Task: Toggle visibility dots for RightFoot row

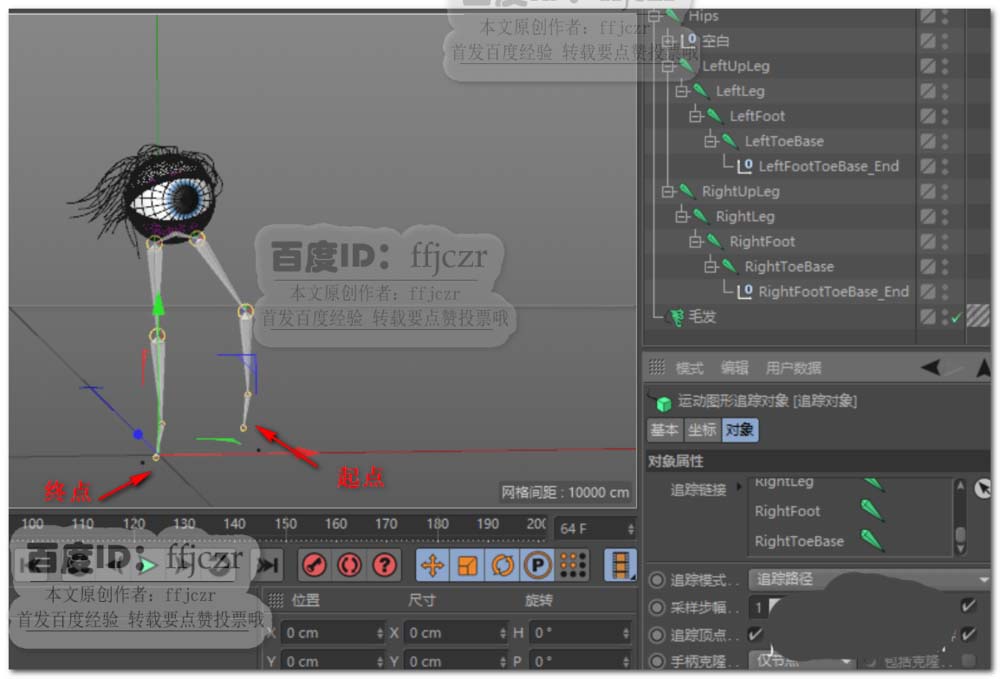Action: (945, 241)
